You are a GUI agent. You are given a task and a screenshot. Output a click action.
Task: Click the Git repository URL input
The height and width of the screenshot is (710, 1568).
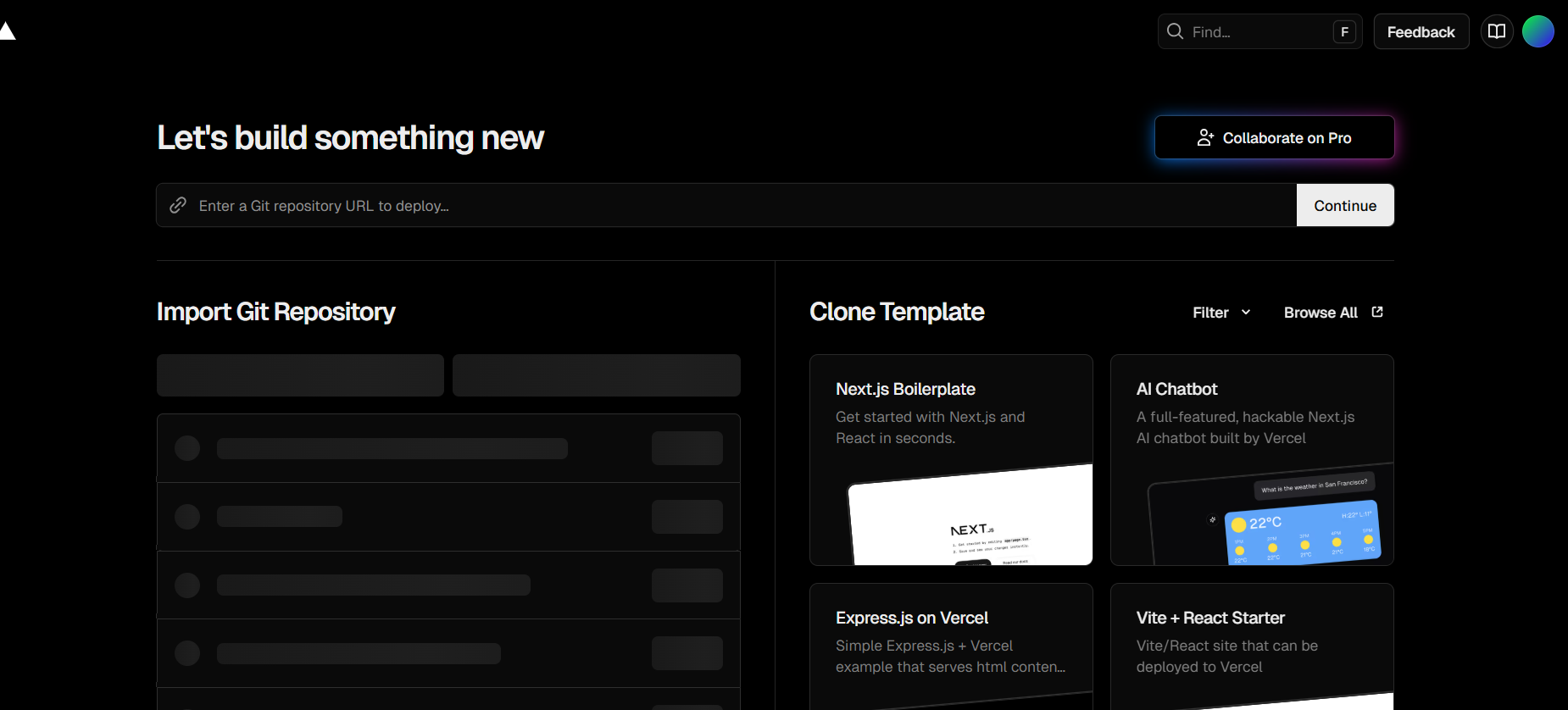[726, 205]
